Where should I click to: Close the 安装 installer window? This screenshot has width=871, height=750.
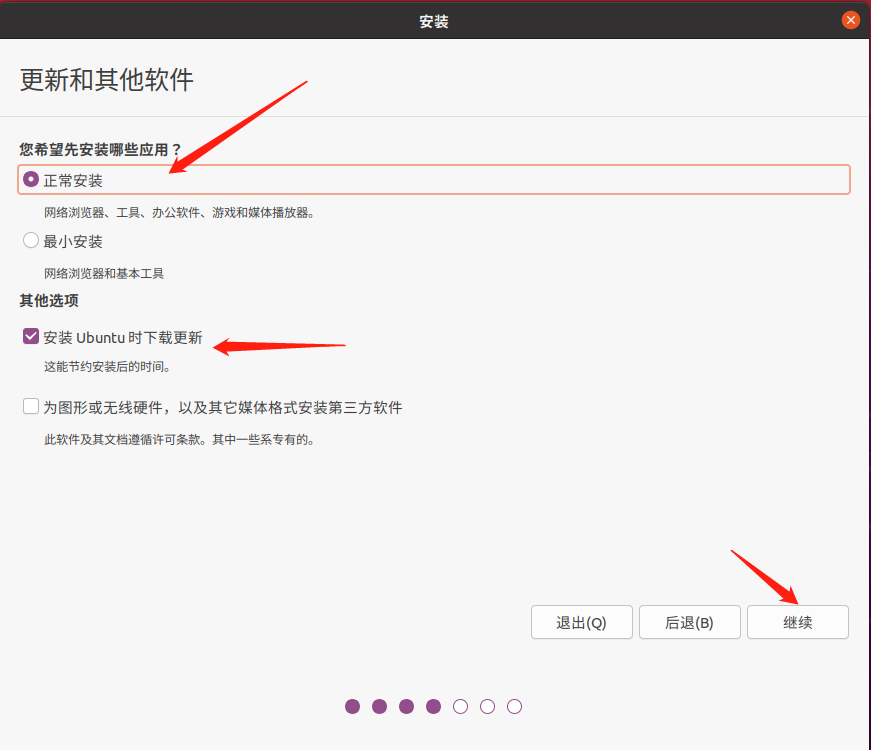850,20
